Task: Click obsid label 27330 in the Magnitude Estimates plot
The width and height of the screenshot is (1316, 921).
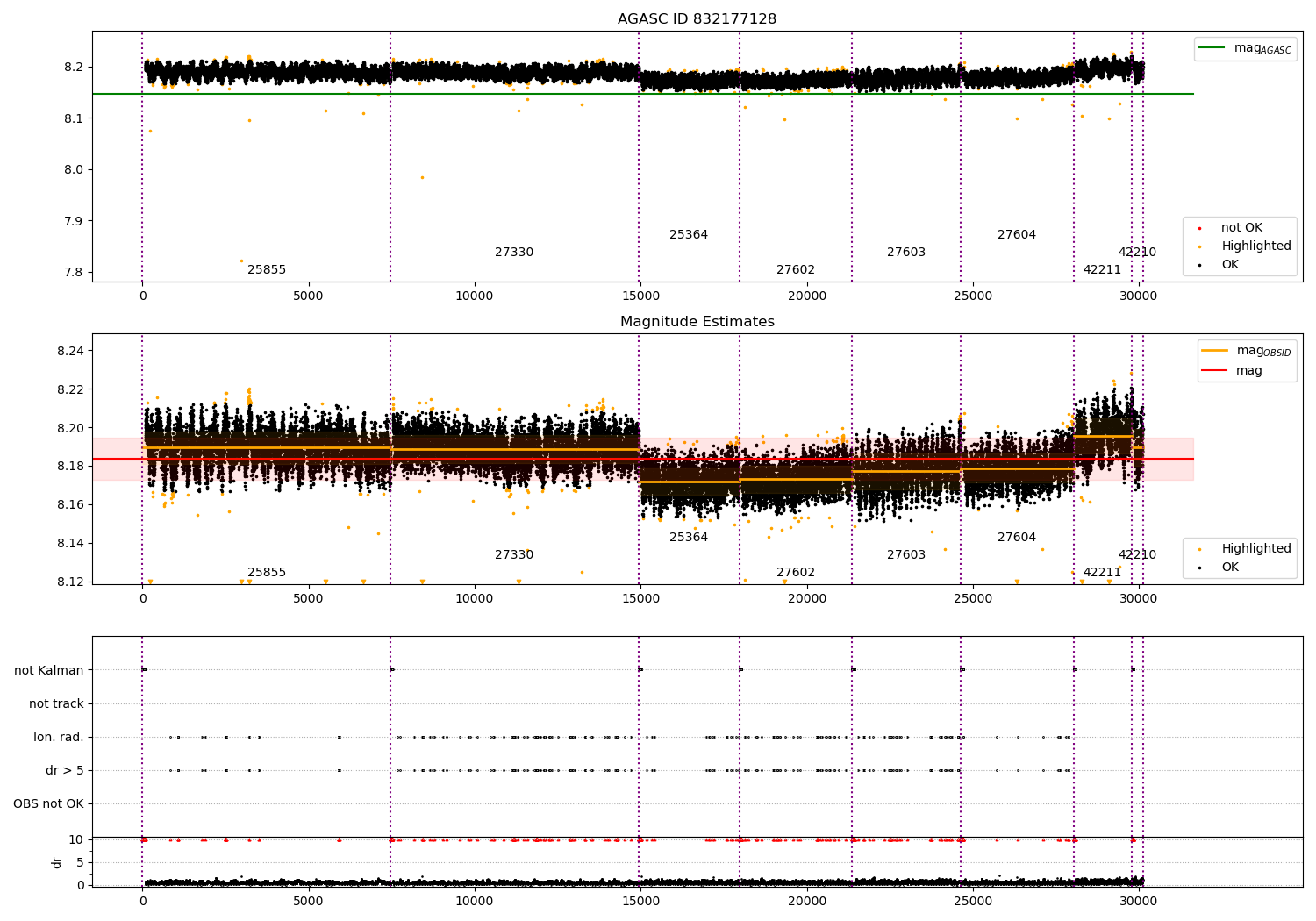Action: coord(514,555)
